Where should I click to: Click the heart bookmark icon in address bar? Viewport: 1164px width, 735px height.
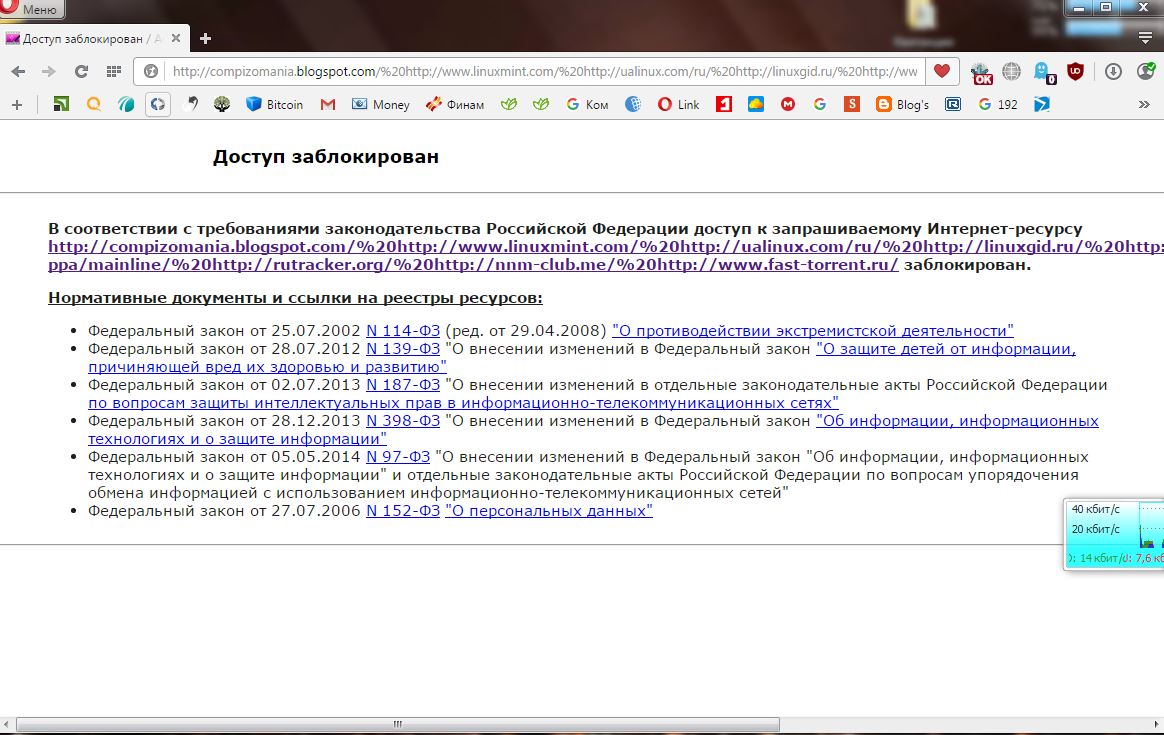pos(941,72)
